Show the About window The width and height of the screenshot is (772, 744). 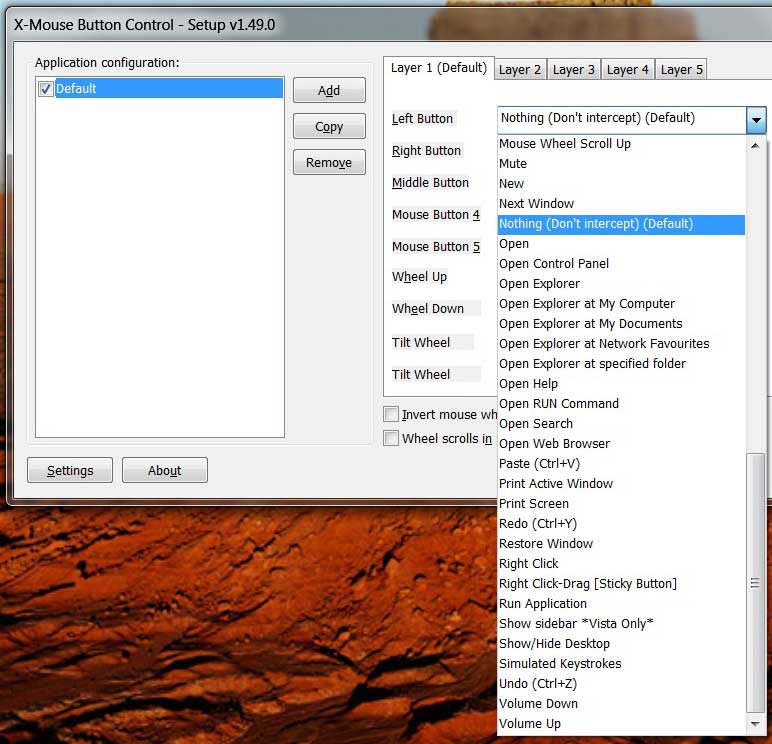point(165,471)
